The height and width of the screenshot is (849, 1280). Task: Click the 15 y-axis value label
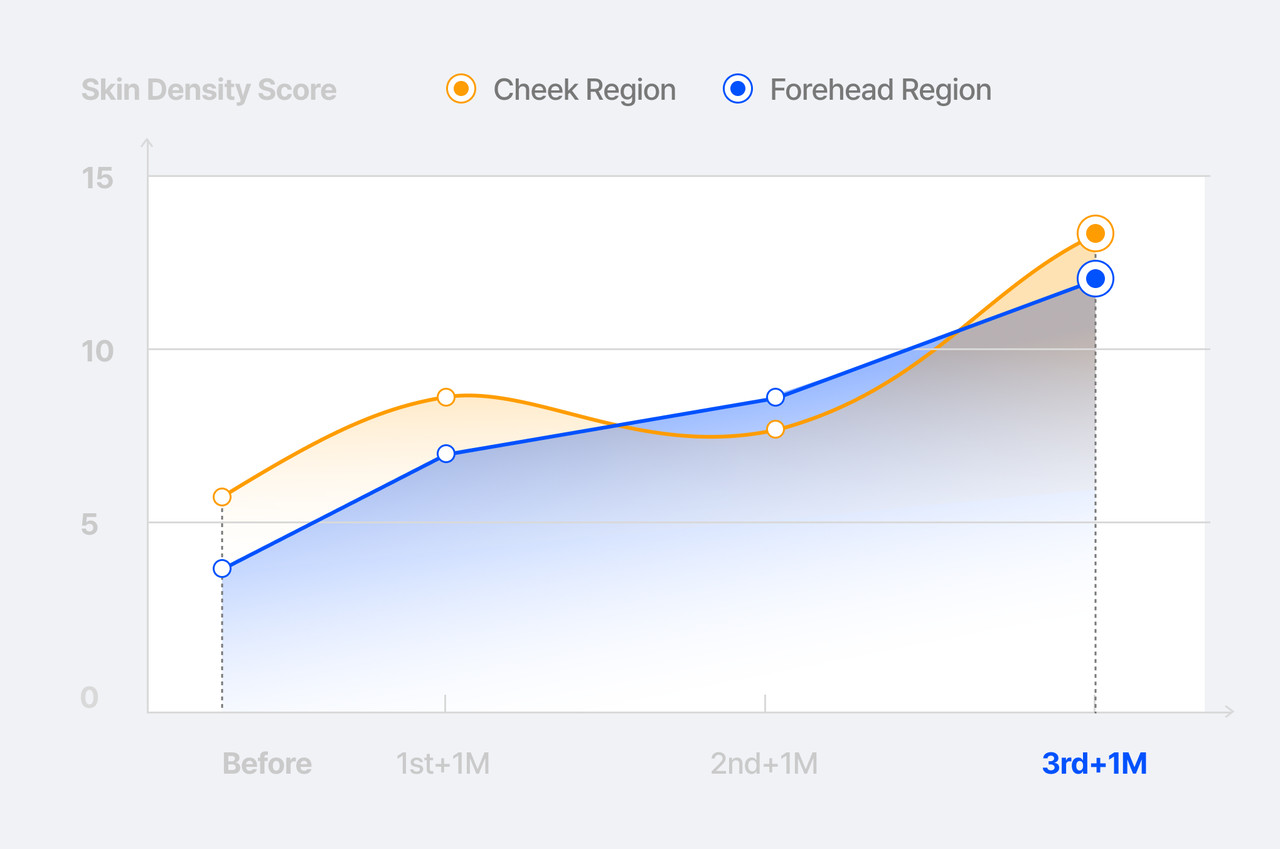[97, 179]
